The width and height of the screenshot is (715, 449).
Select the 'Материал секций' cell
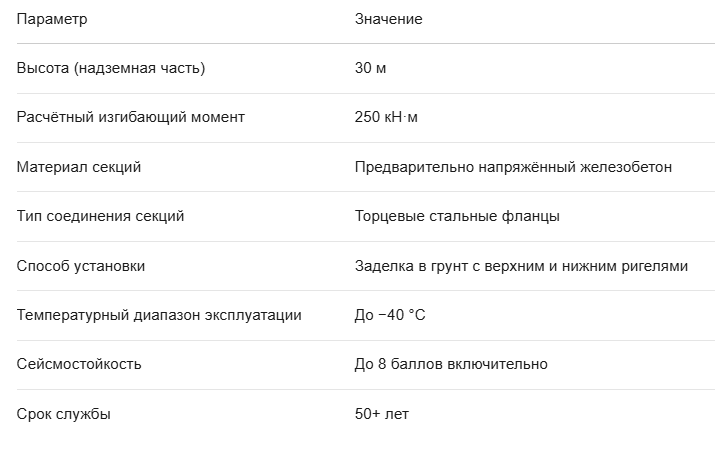(x=79, y=167)
